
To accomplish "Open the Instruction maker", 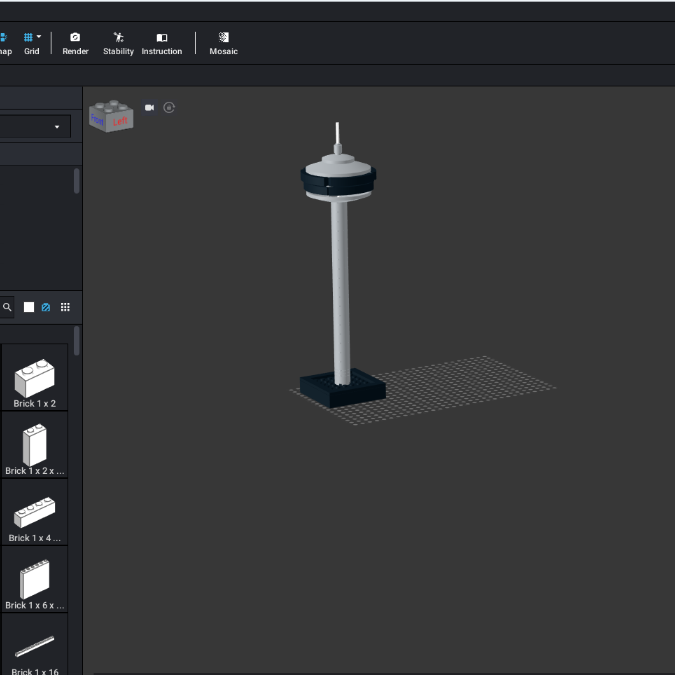I will coord(162,43).
